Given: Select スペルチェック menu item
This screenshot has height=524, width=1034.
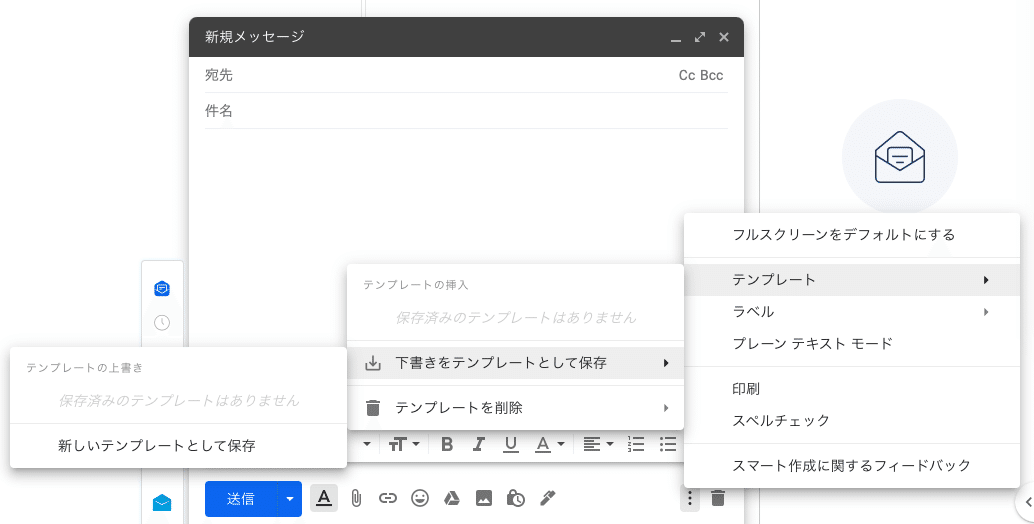Looking at the screenshot, I should point(852,421).
